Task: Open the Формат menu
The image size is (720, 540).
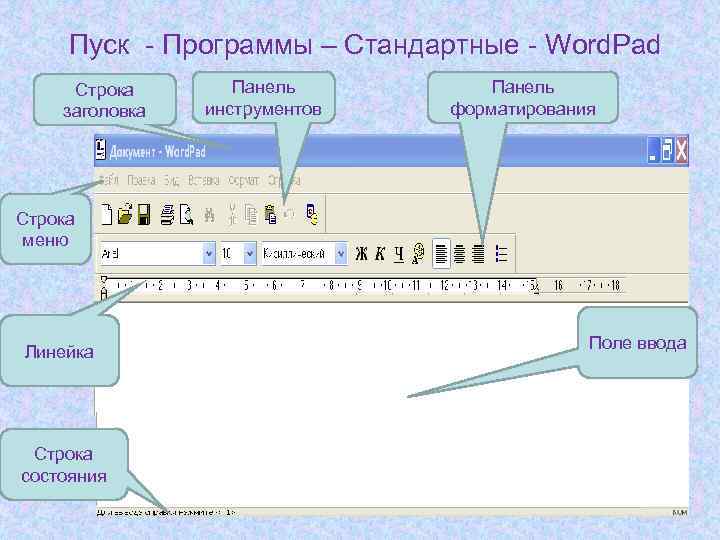Action: (x=244, y=180)
